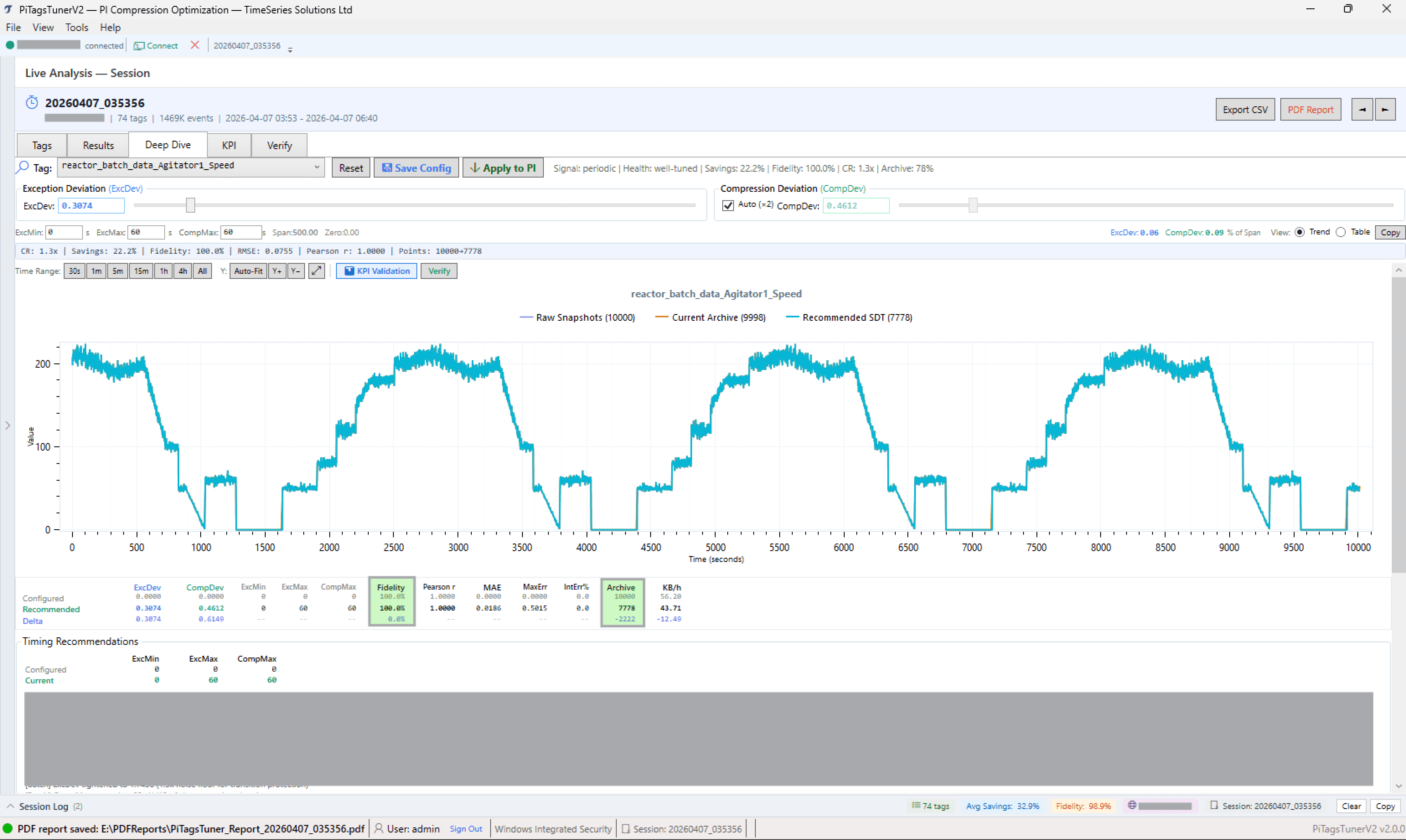
Task: Select the Trend view radio button
Action: point(1300,232)
